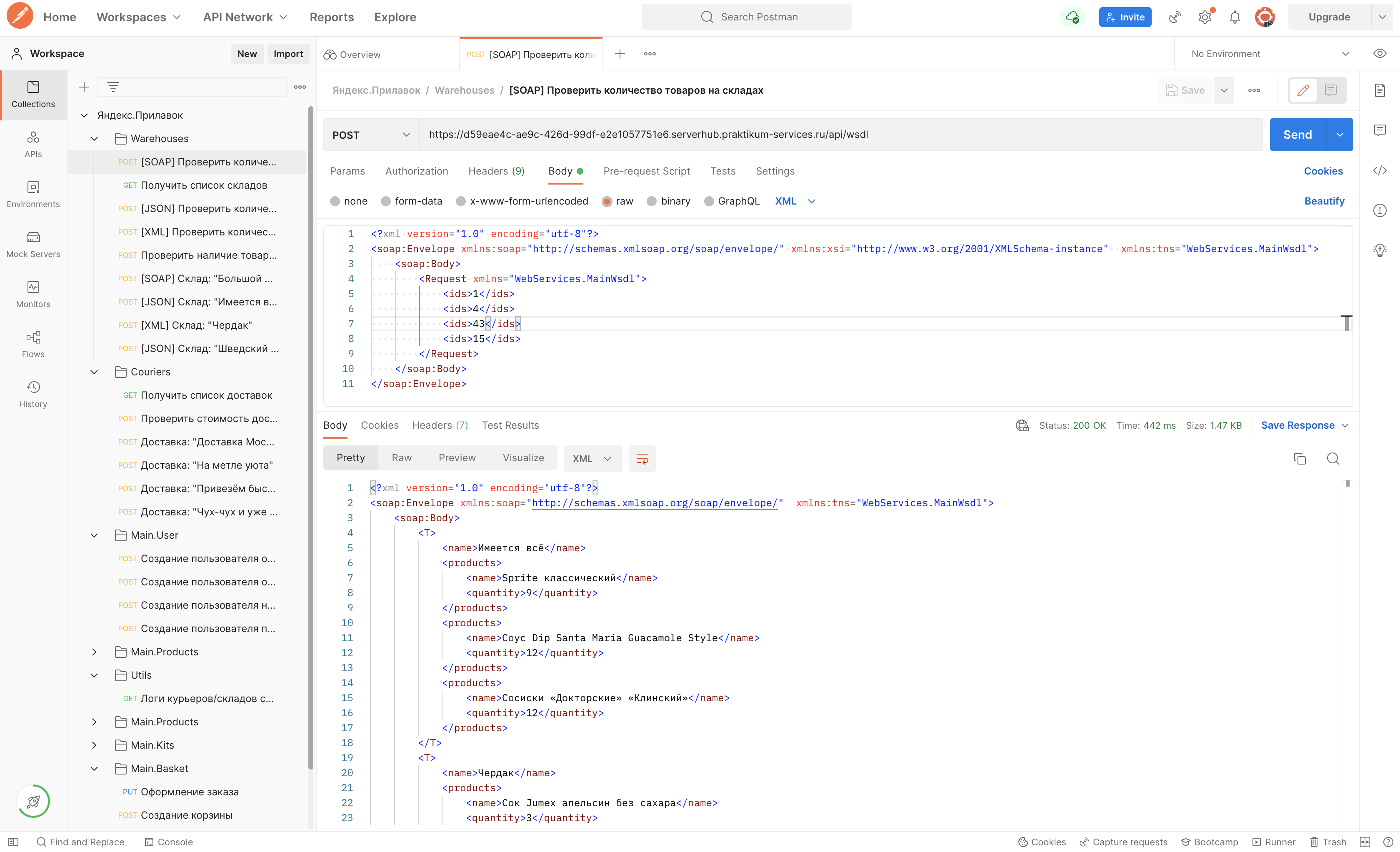This screenshot has width=1400, height=852.
Task: Open the Save options dropdown arrow
Action: pos(1224,90)
